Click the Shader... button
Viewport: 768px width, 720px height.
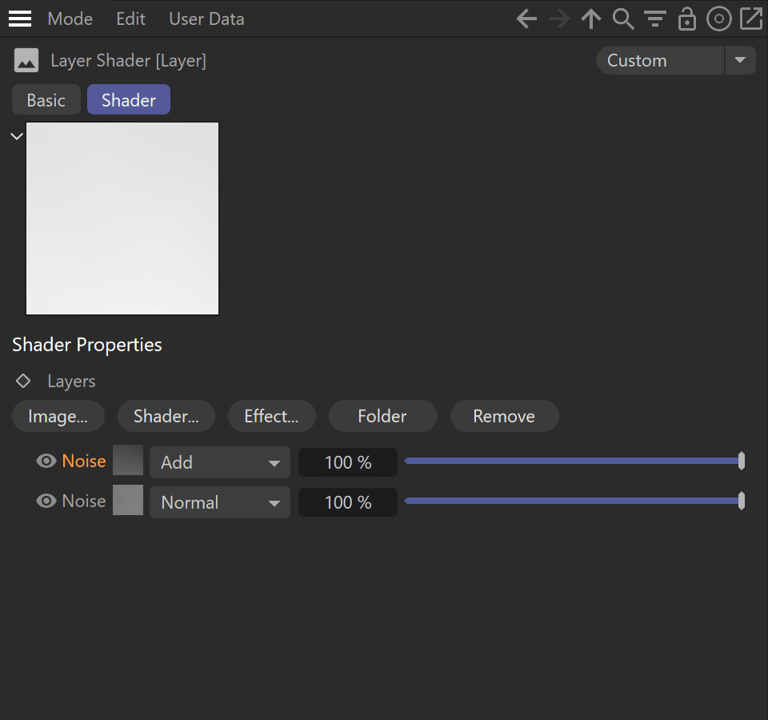coord(166,416)
